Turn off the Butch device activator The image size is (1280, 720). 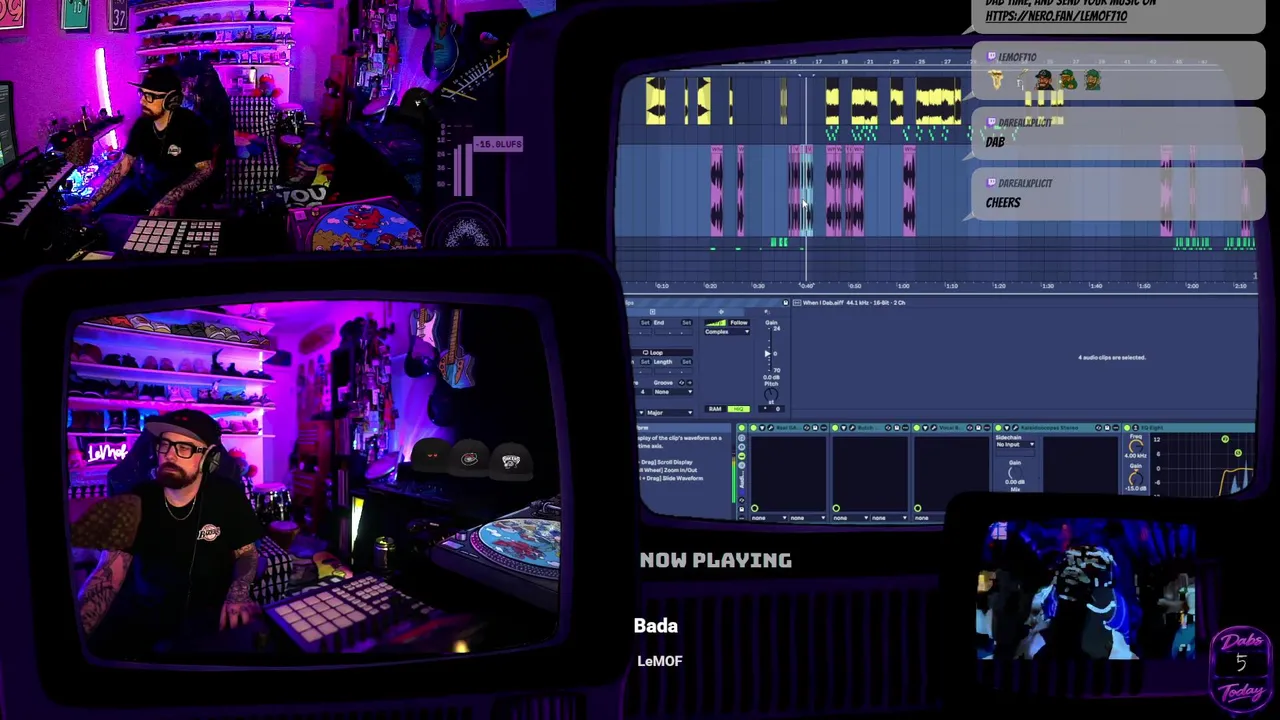835,428
